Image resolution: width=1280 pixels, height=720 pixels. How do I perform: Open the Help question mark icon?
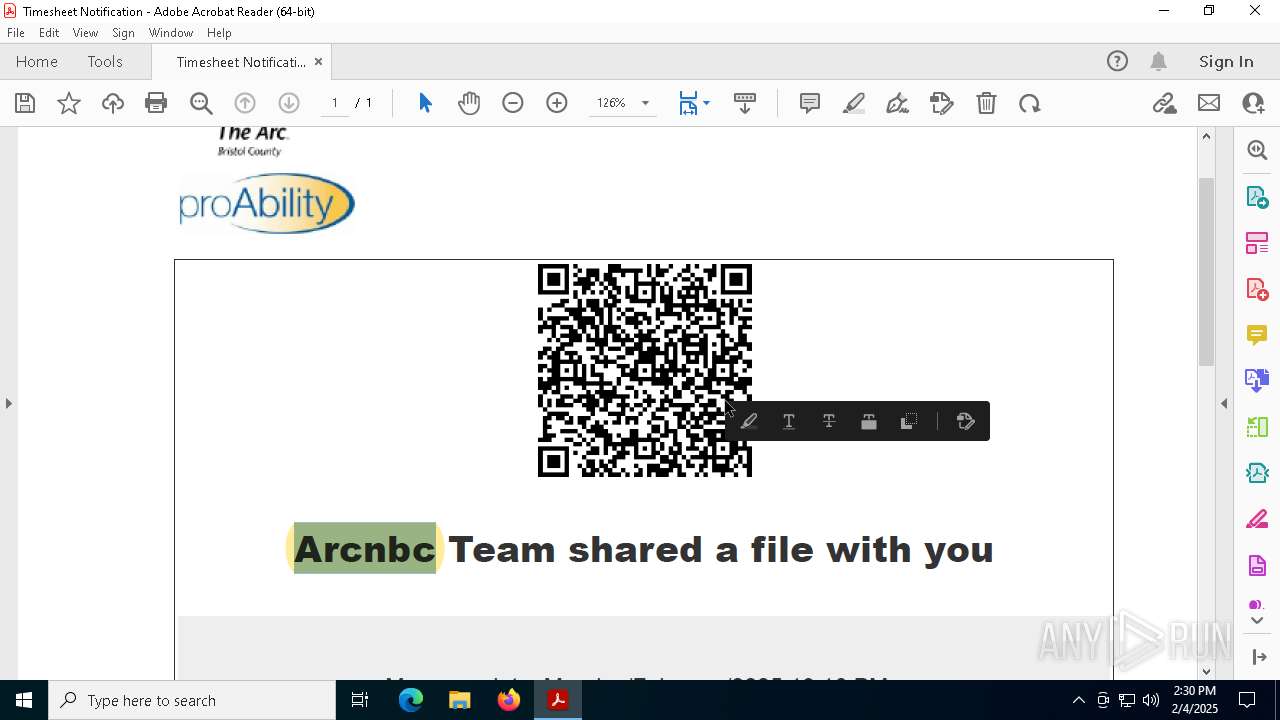pos(1117,61)
